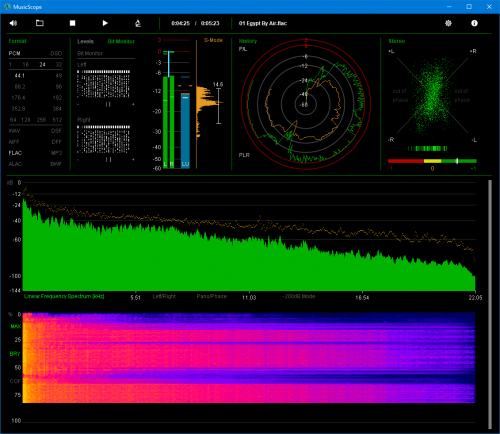Start playback with the play icon
Screen dimensions: 500x434
point(105,23)
